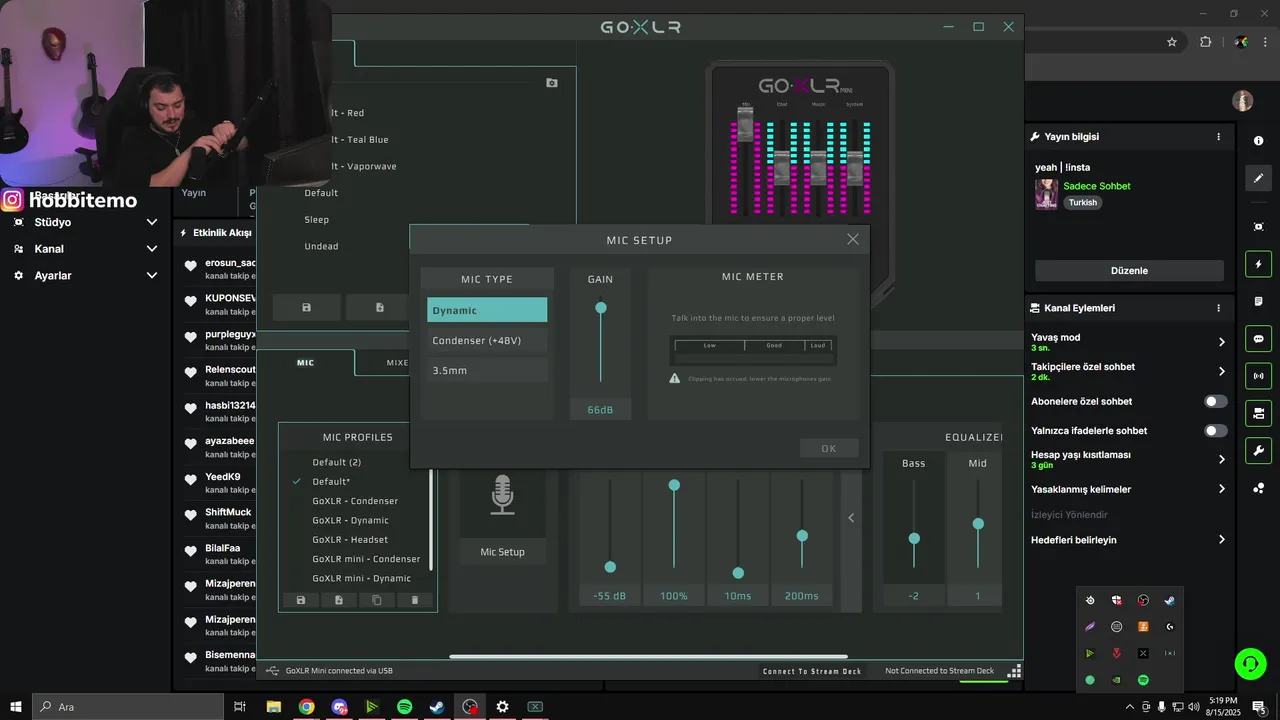
Task: Click the lightning quick actions icon
Action: click(1258, 264)
